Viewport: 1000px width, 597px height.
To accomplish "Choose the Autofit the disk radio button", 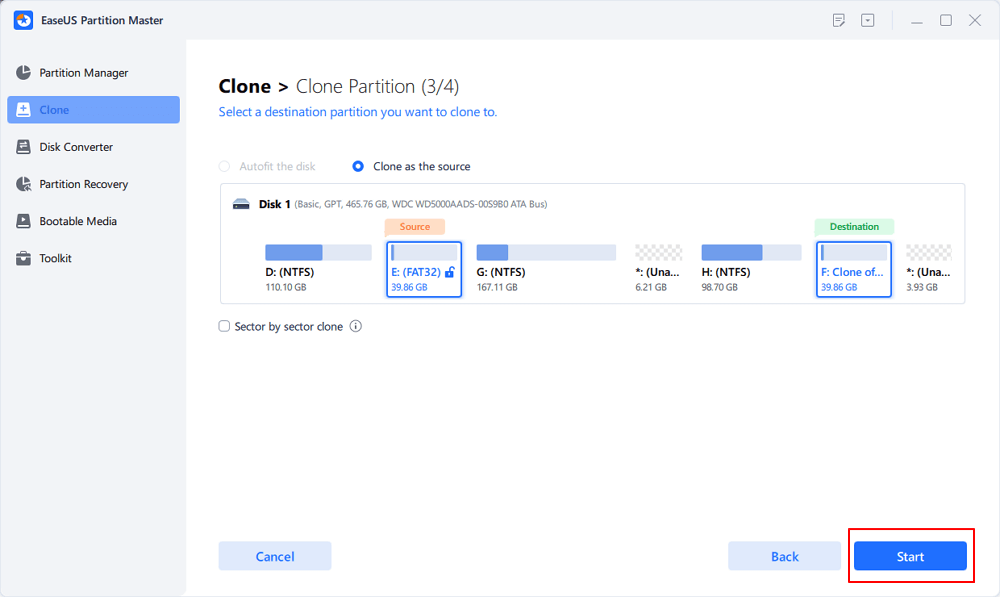I will [x=225, y=166].
